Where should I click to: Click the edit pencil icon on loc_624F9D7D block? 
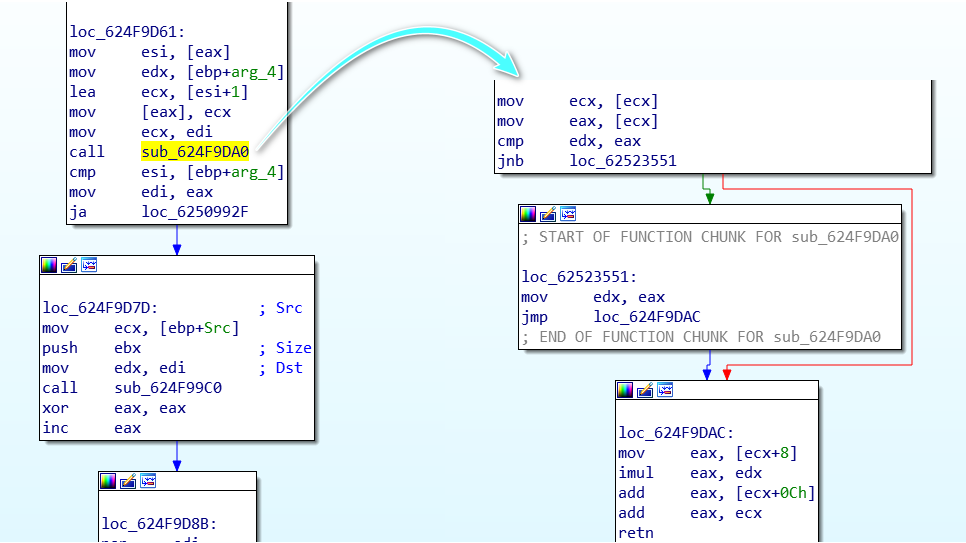coord(69,265)
